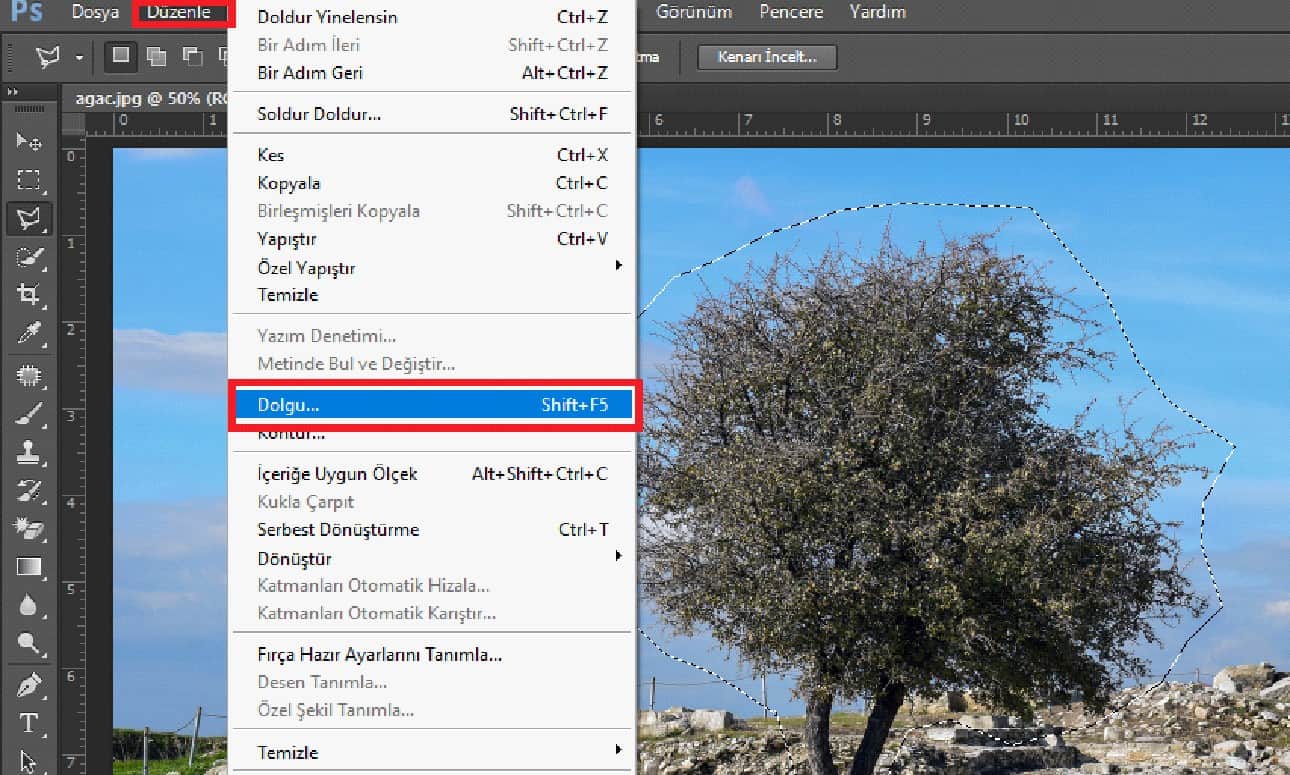Select the Eyedropper tool

(x=29, y=333)
